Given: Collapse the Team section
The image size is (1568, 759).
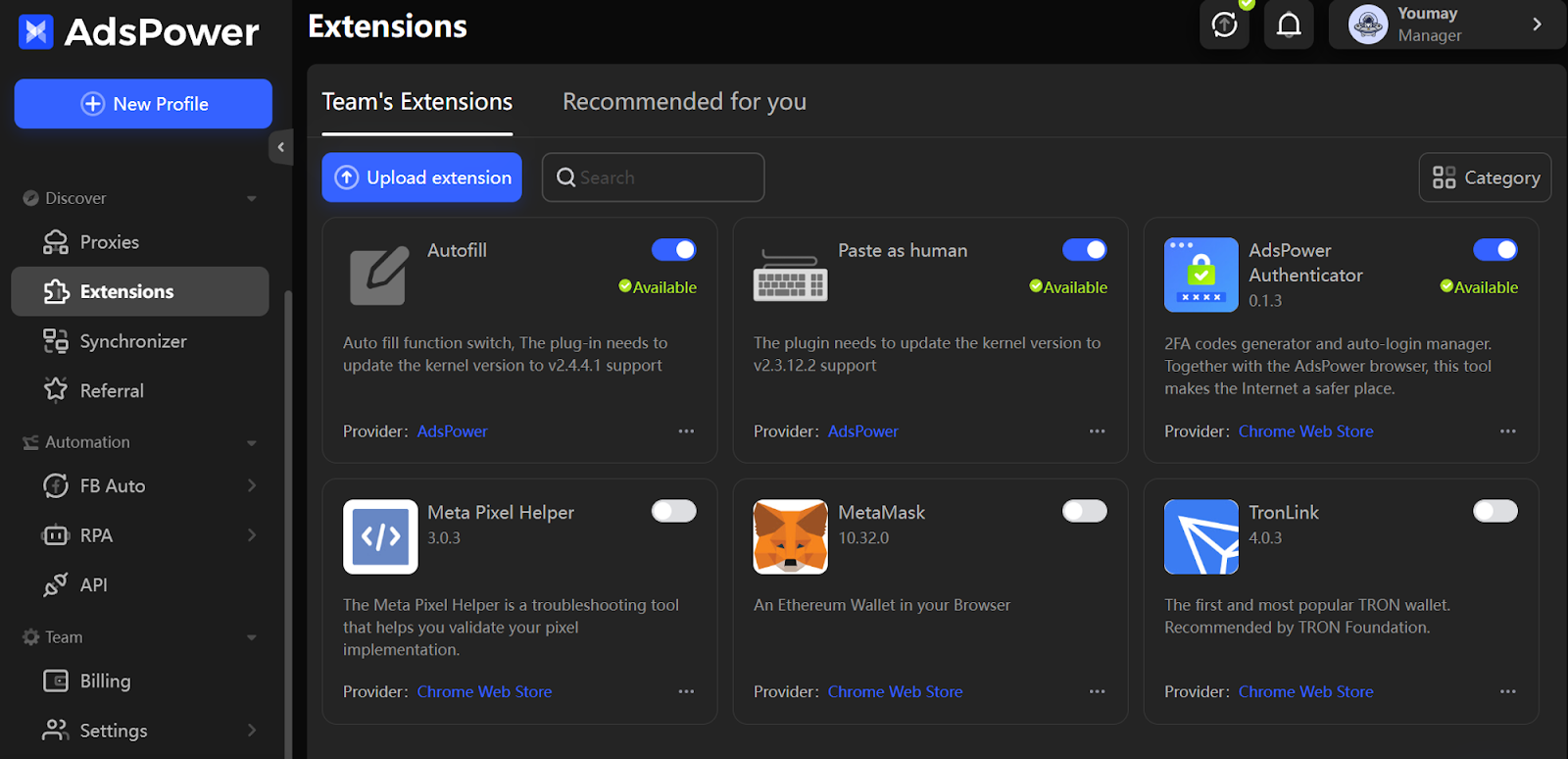Looking at the screenshot, I should 252,637.
